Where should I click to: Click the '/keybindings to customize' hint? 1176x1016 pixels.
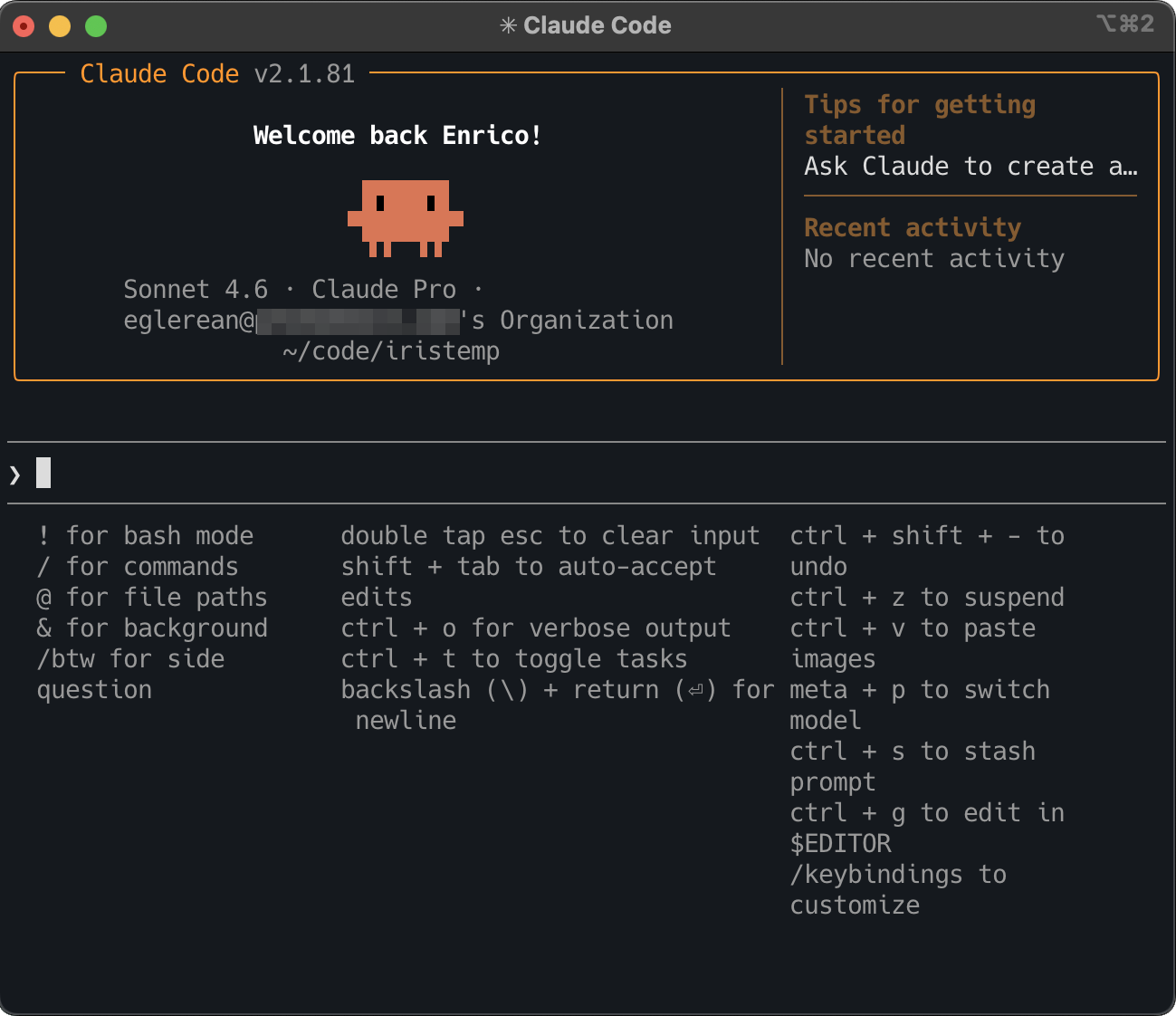click(897, 889)
